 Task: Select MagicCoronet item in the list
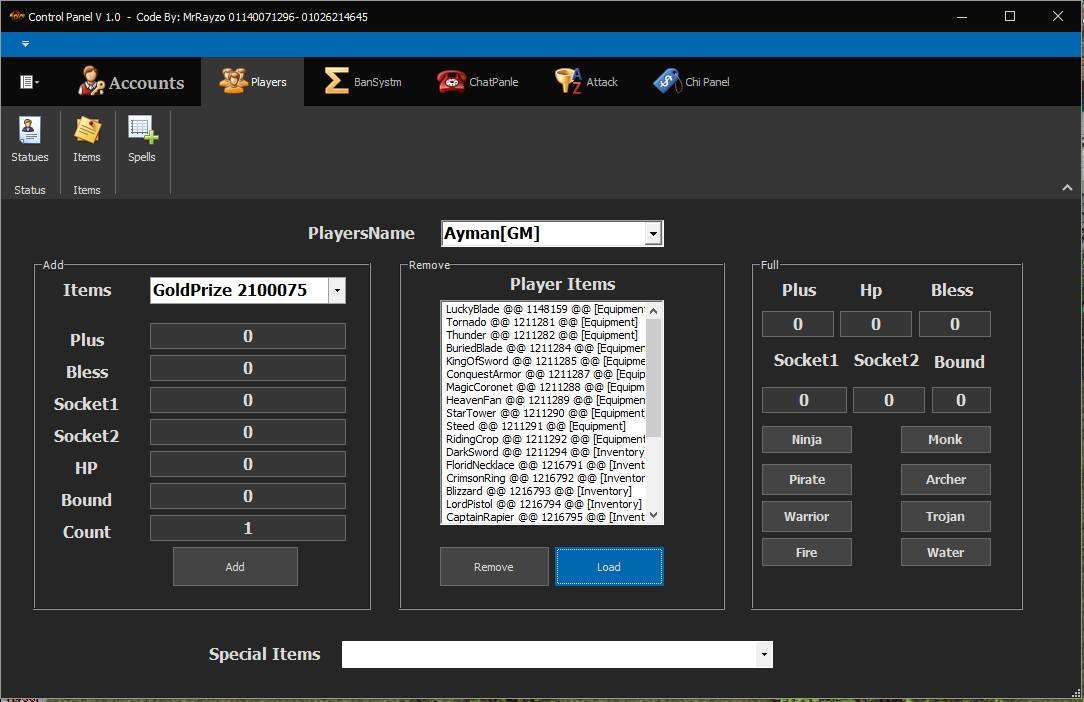click(x=544, y=387)
